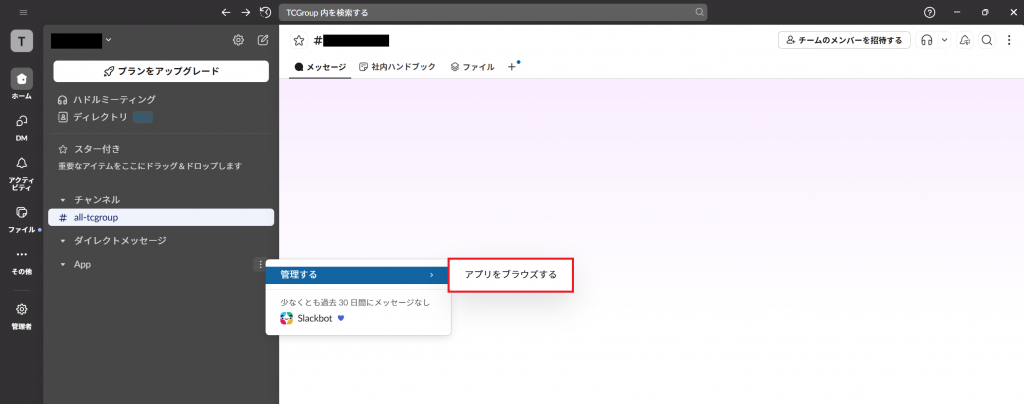Open the history clock icon
Screen dimensions: 1024x404
[265, 12]
